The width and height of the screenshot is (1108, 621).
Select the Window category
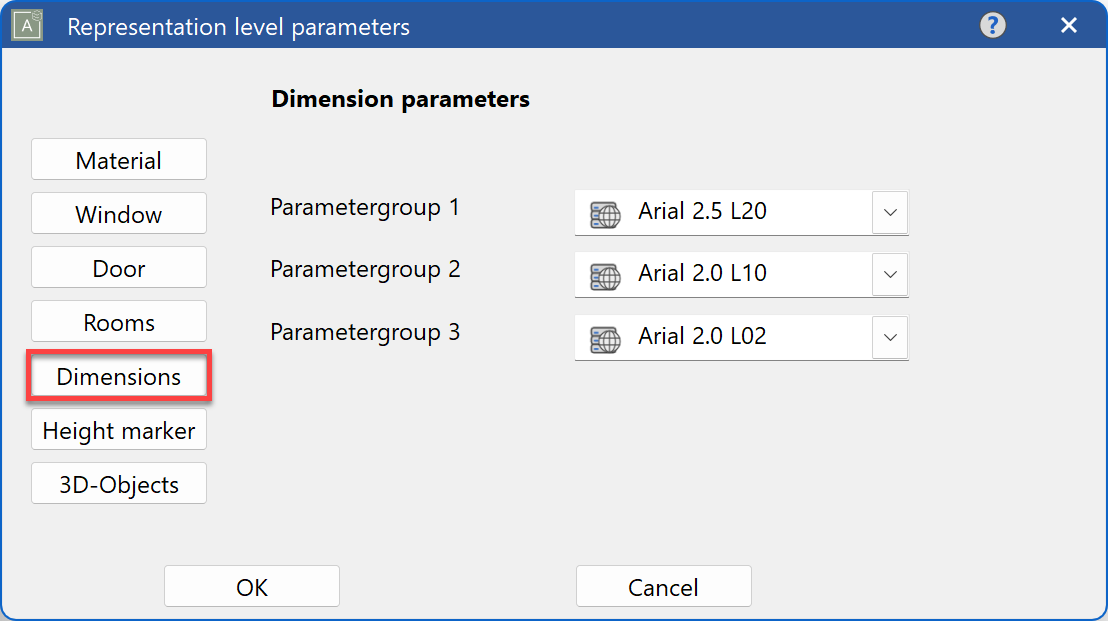(118, 213)
